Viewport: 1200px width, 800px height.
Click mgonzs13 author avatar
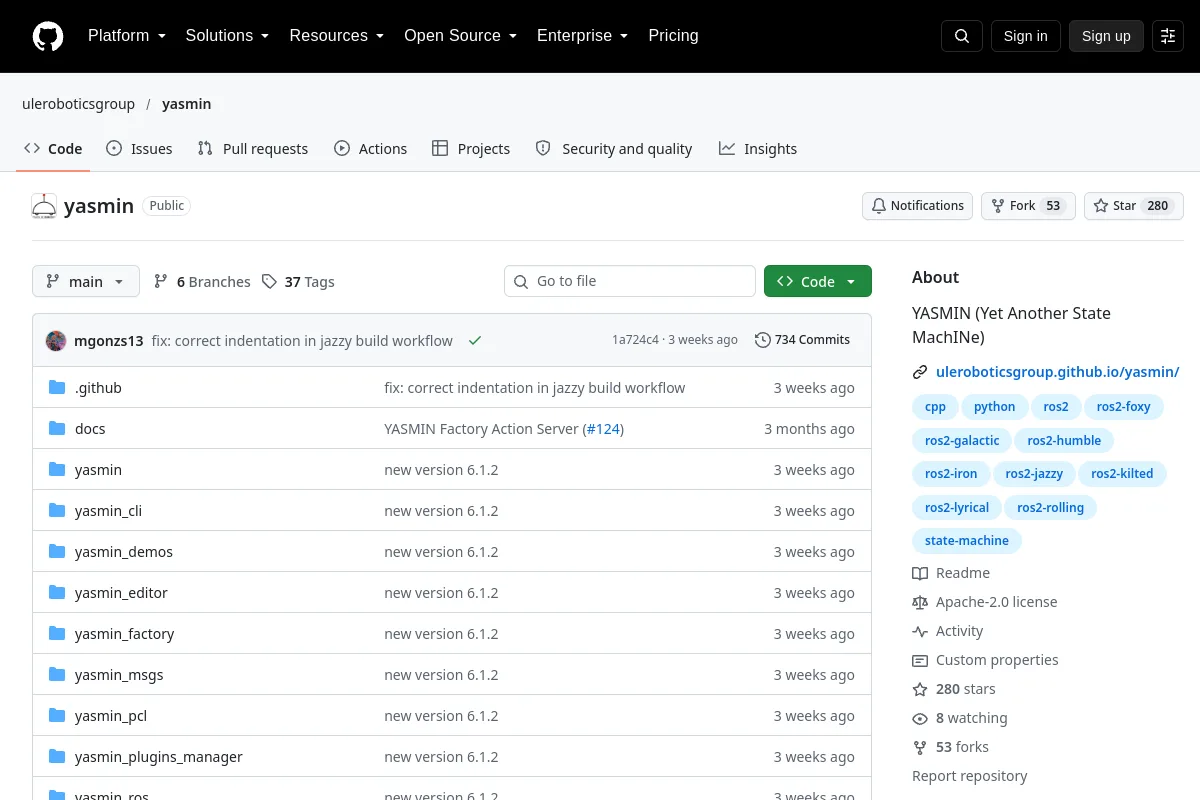(56, 340)
